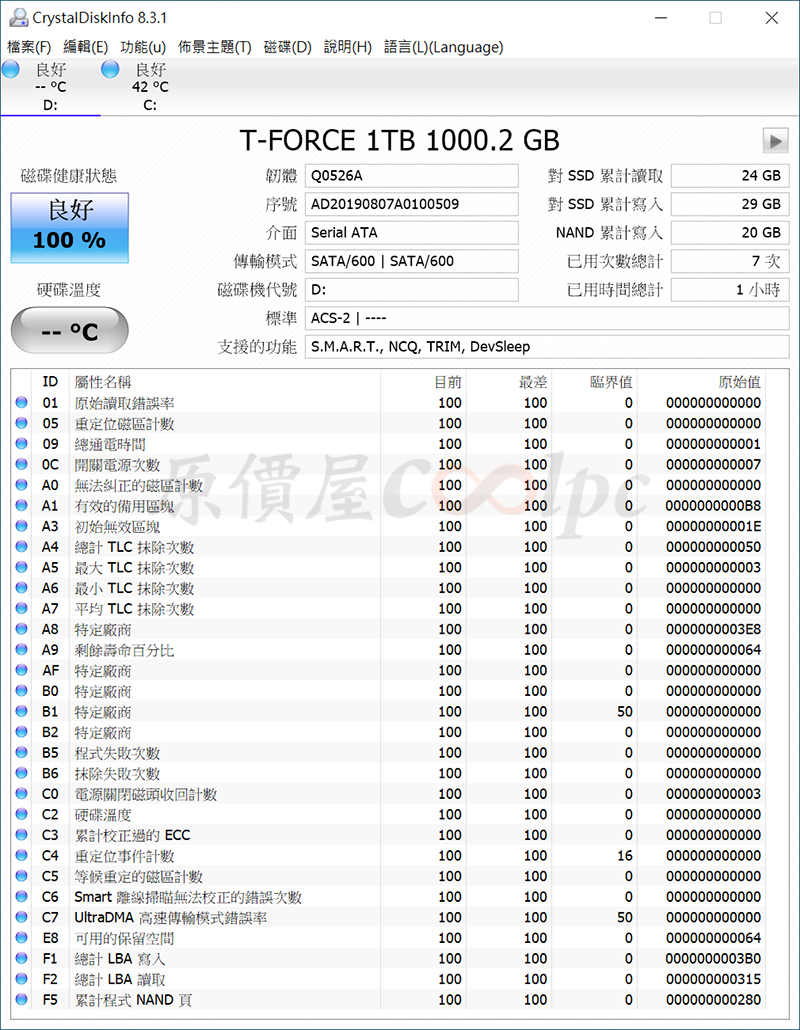Viewport: 800px width, 1030px height.
Task: Select the C: drive tab showing 42 °C
Action: point(150,87)
